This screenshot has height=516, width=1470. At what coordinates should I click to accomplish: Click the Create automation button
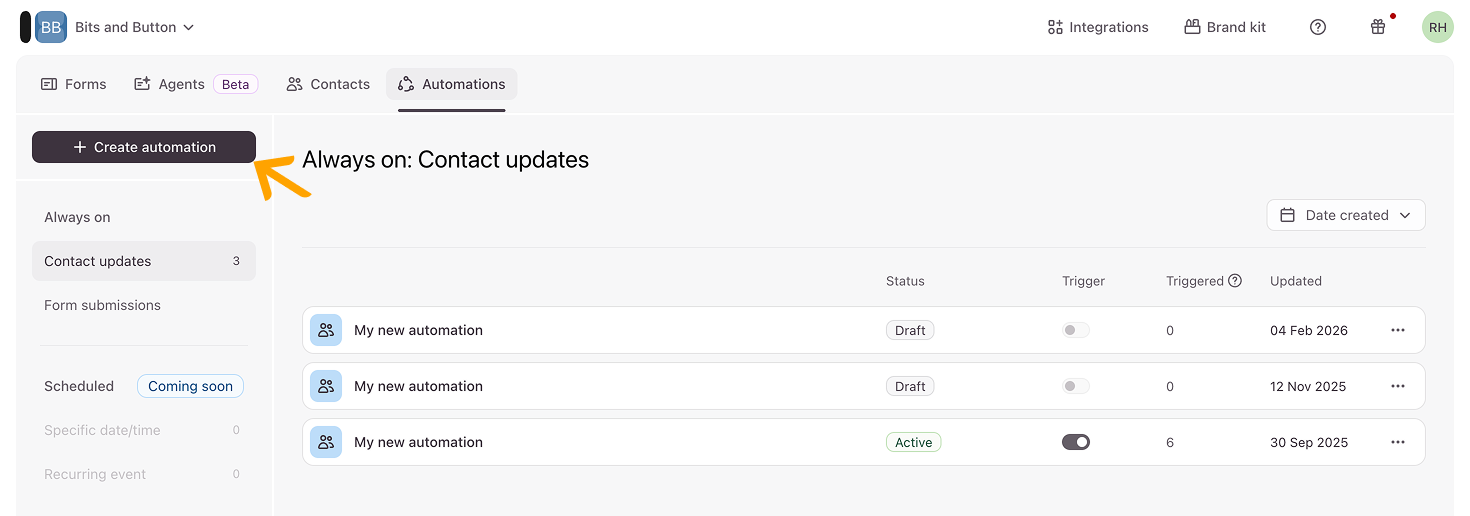[144, 147]
